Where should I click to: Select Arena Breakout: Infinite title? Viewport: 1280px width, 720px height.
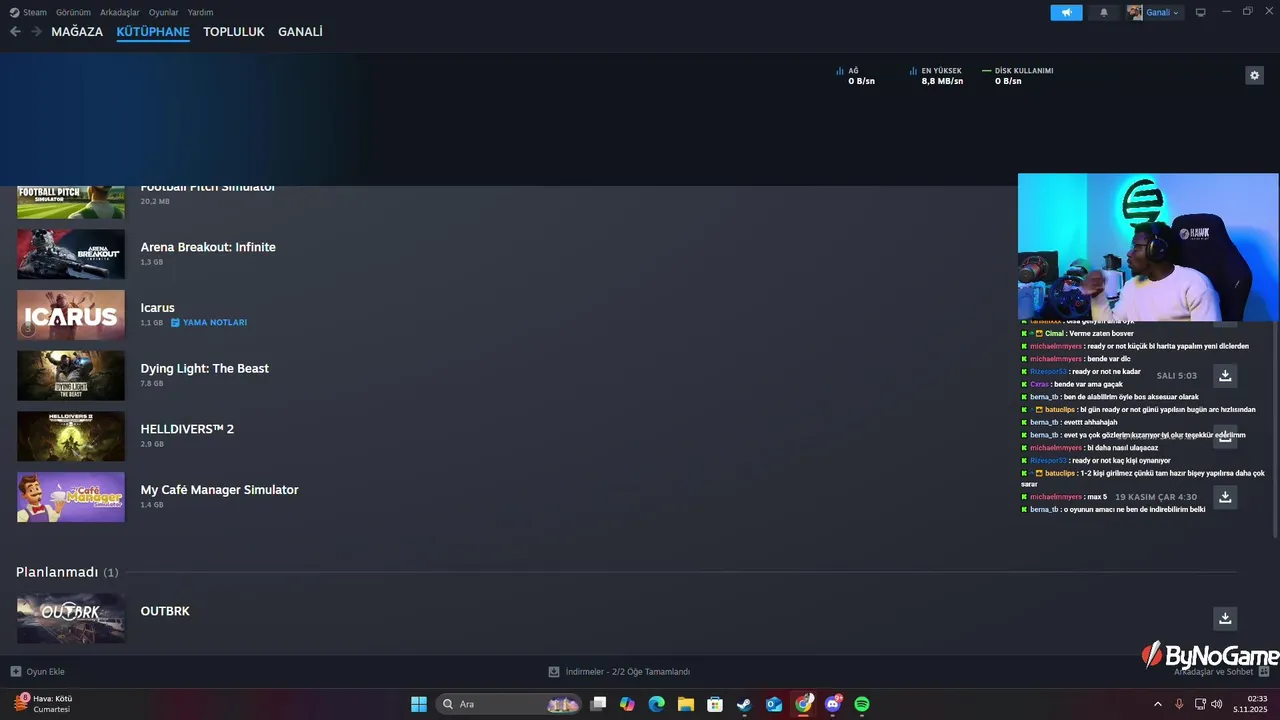208,247
